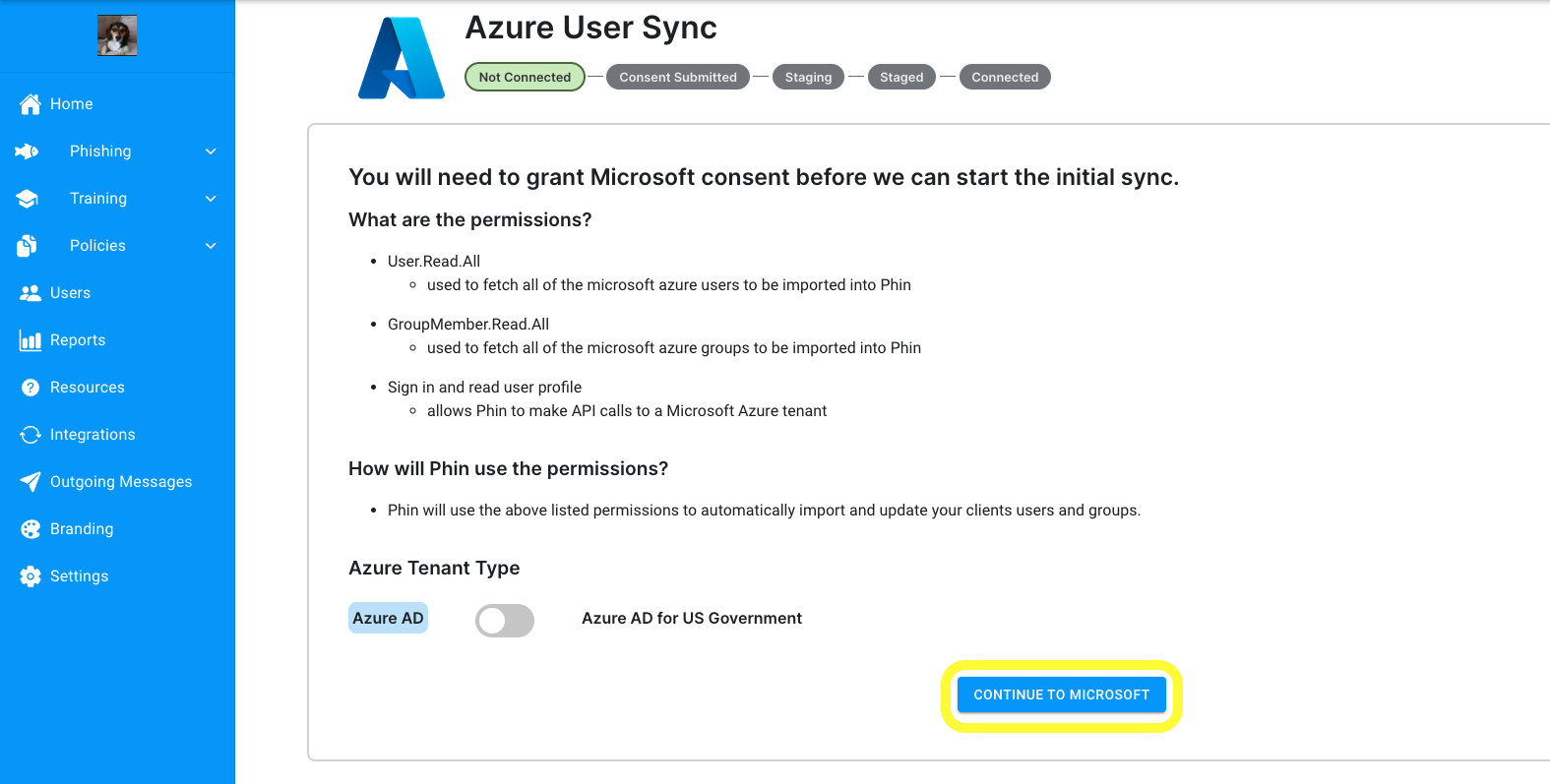Toggle Azure AD for US Government switch
This screenshot has height=784, width=1550.
(x=505, y=621)
